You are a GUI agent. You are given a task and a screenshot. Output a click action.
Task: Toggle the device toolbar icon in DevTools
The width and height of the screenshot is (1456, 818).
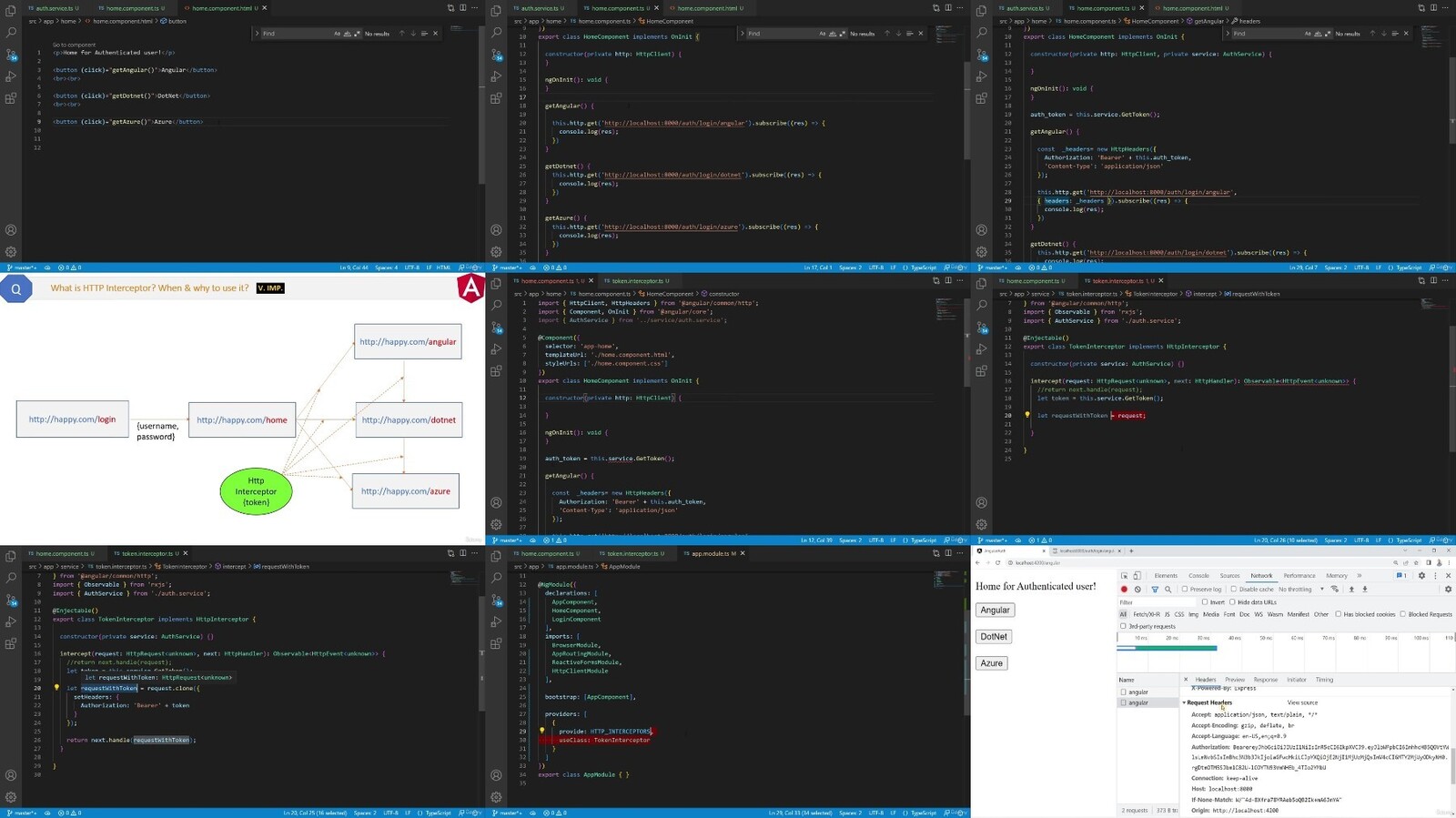tap(1137, 576)
